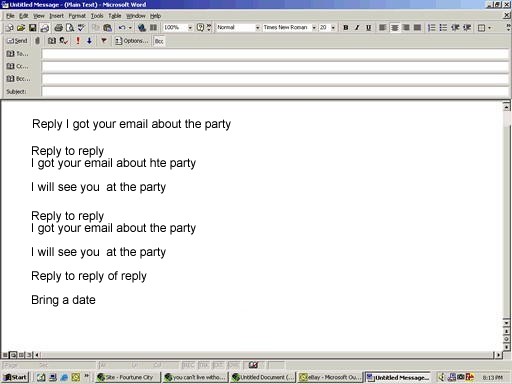Screen dimensions: 512x384
Task: Open the Zoom percentage dropdown
Action: (190, 28)
